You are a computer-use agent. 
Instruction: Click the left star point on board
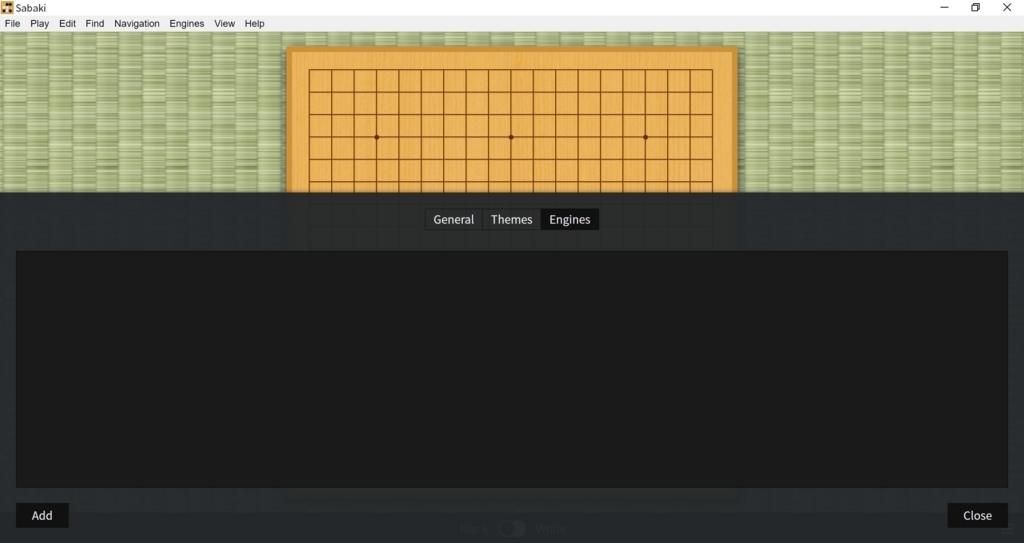(x=377, y=137)
